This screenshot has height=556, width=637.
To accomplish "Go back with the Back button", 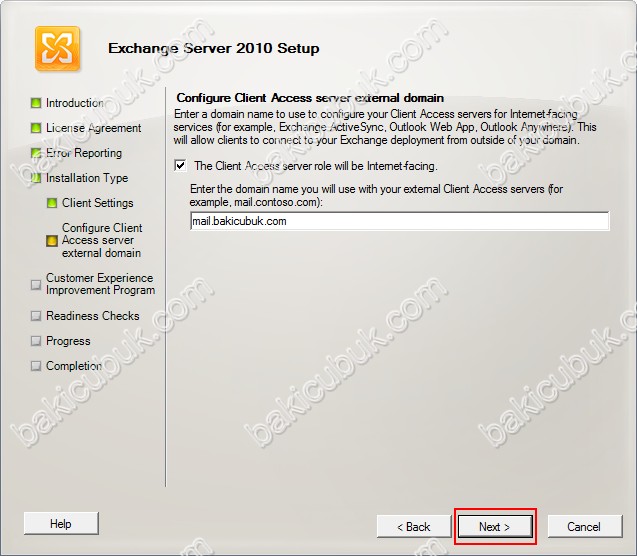I will (x=414, y=527).
